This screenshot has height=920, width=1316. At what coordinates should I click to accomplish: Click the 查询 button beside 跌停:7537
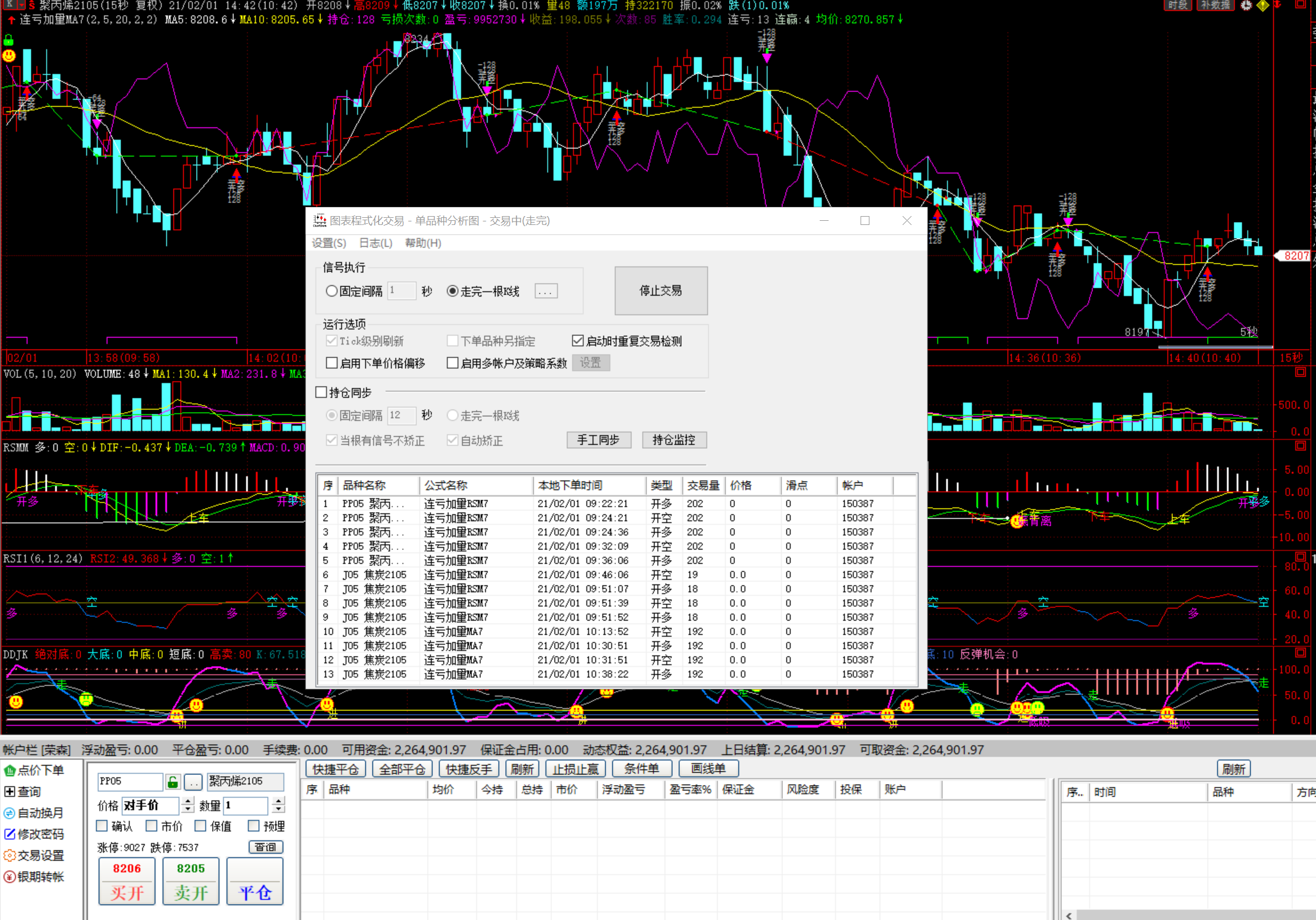(x=265, y=847)
